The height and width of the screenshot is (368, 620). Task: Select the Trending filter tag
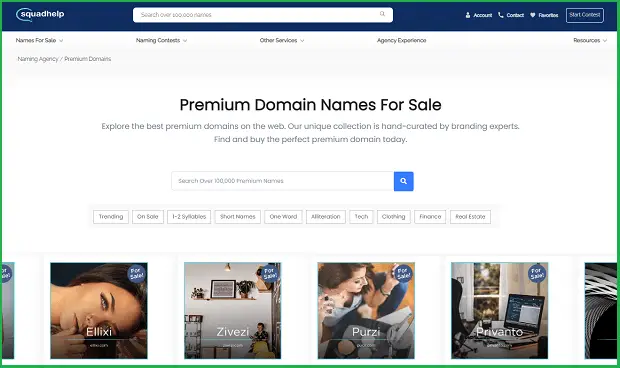tap(111, 217)
